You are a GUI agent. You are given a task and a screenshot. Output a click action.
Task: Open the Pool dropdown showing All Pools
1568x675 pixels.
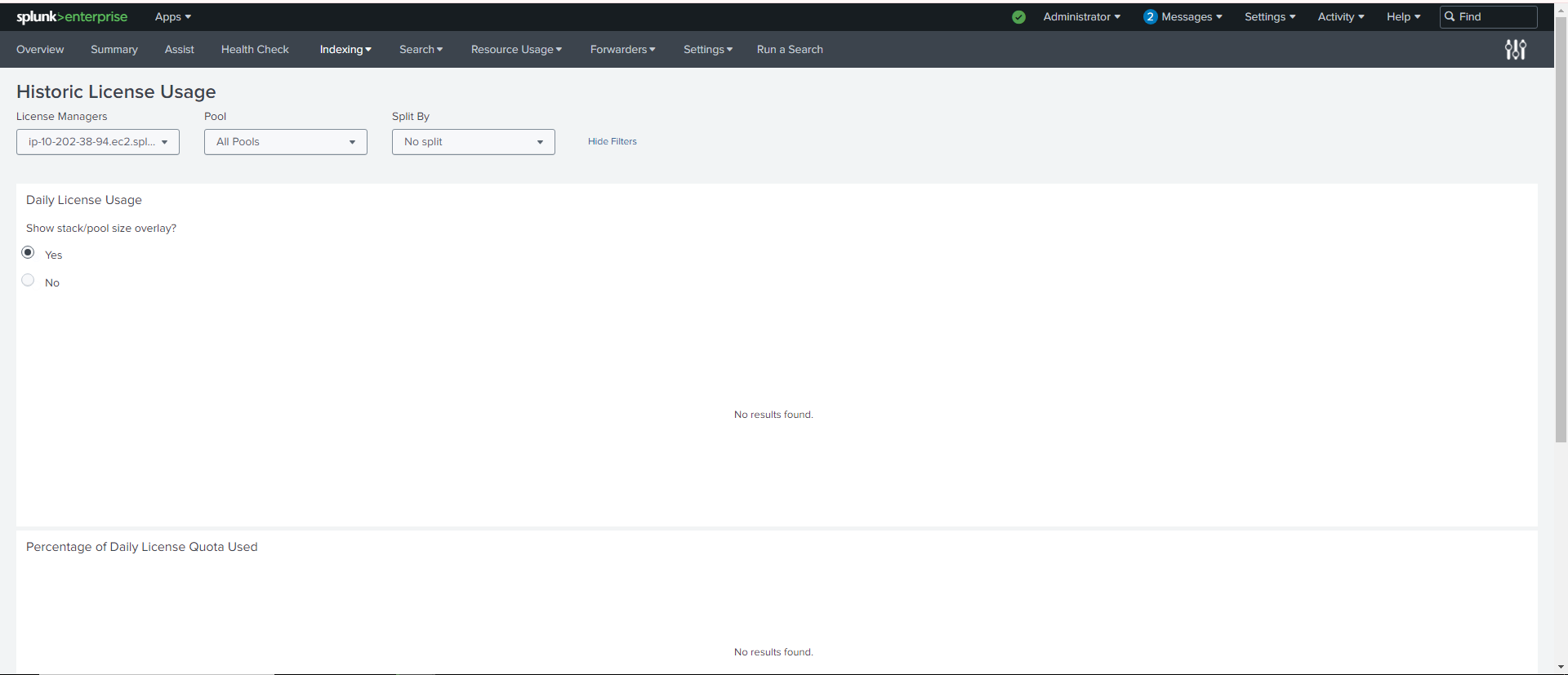point(286,142)
